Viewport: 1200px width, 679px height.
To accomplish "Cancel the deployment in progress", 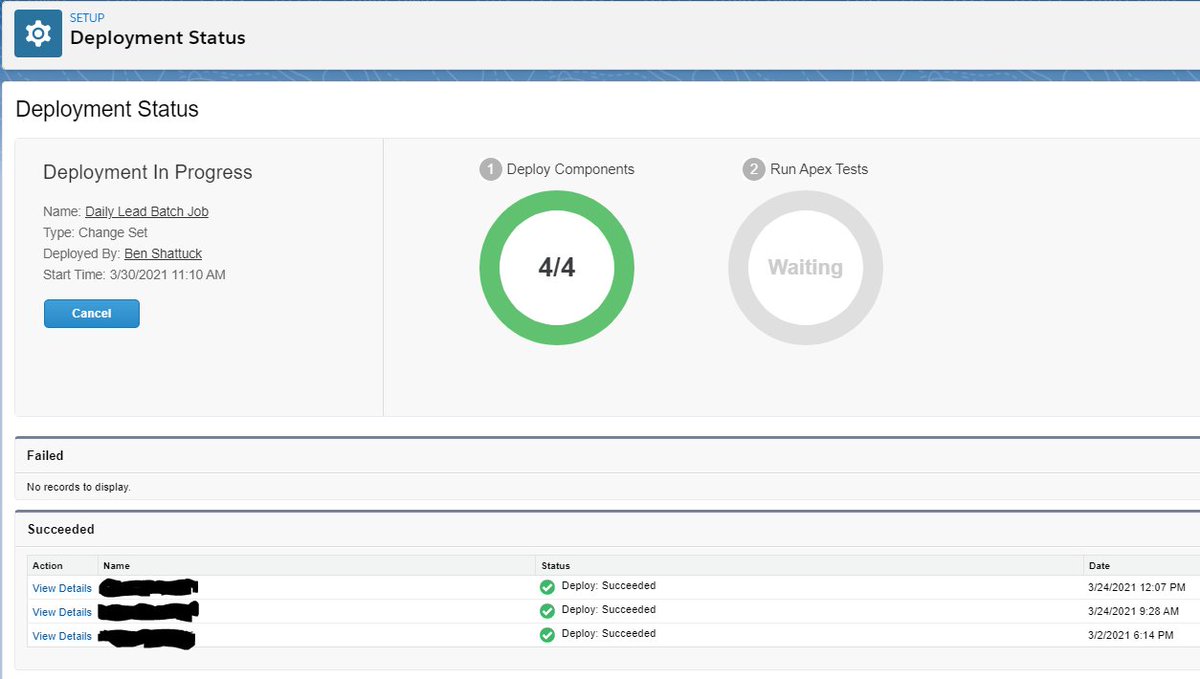I will [x=92, y=313].
